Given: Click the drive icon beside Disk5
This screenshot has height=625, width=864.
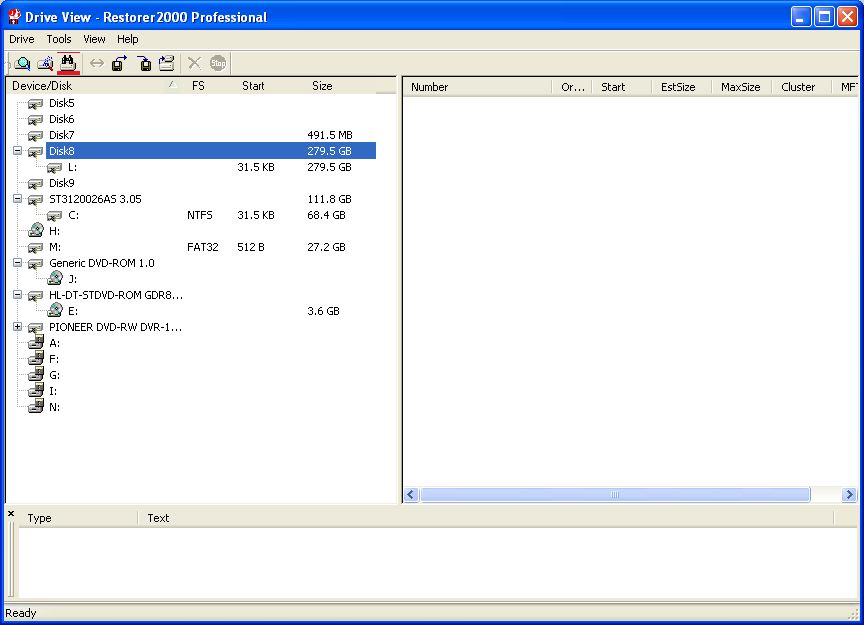Looking at the screenshot, I should pos(35,104).
